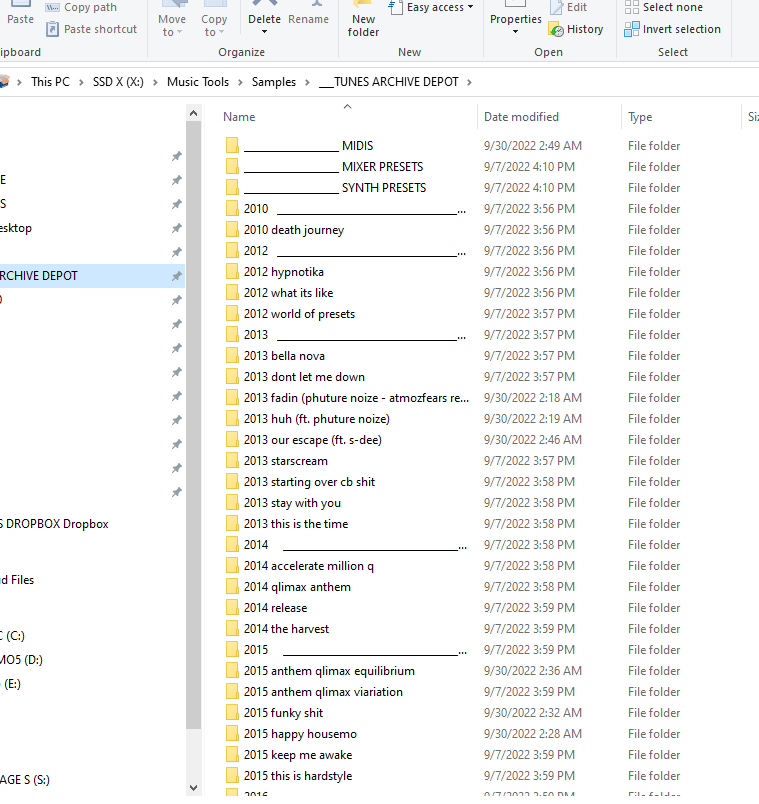Click the SYNTH PRESETS folder icon

tap(232, 188)
